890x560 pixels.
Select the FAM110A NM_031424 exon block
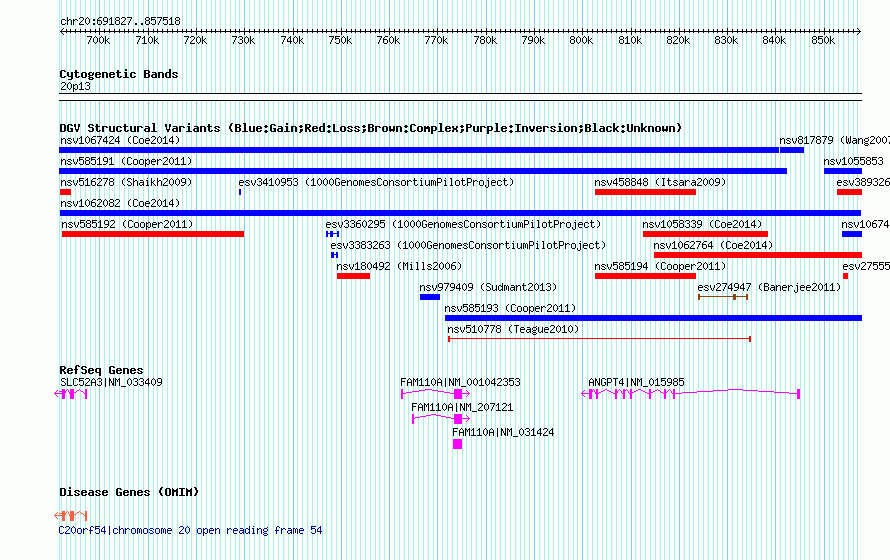pos(457,444)
